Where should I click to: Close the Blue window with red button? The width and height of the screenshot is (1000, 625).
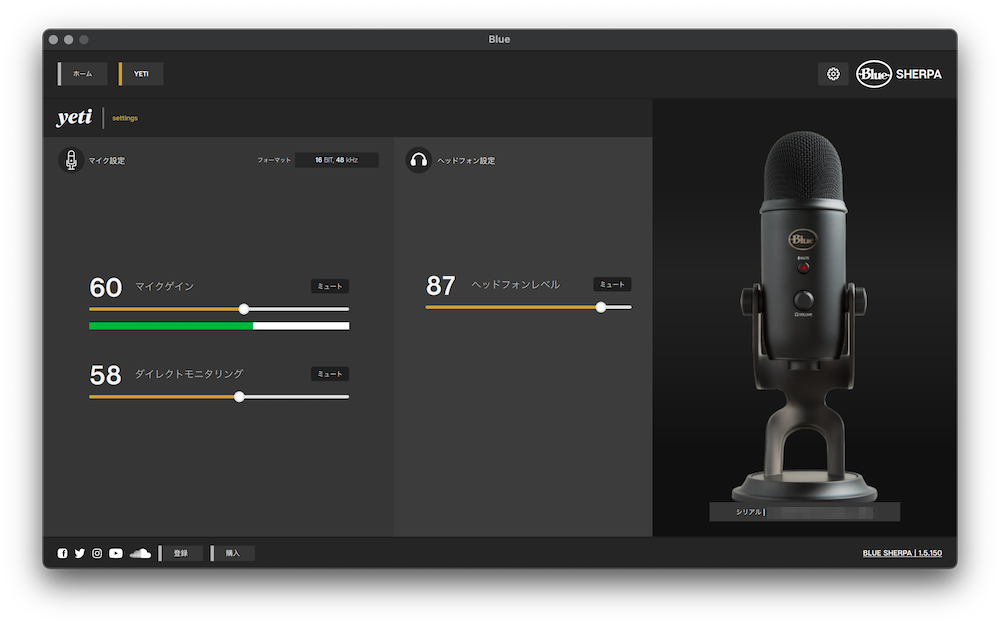click(54, 40)
